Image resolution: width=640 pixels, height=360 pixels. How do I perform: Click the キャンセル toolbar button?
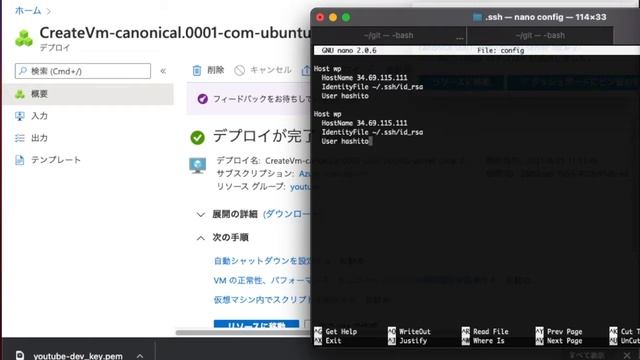coord(263,70)
